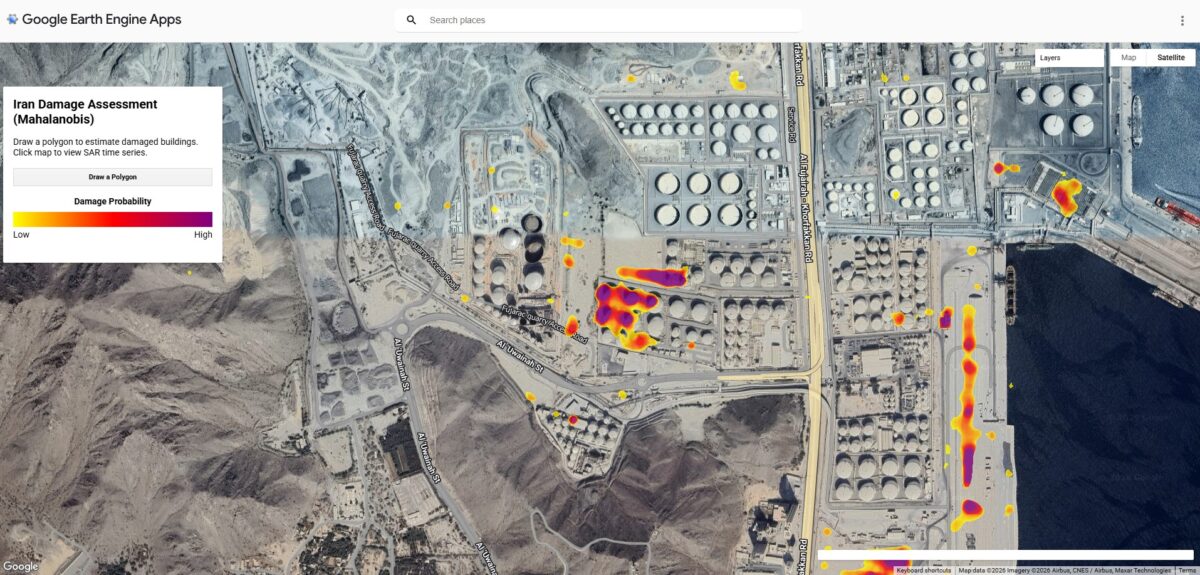The image size is (1200, 575).
Task: Click the Draw a Polygon button
Action: (x=112, y=177)
